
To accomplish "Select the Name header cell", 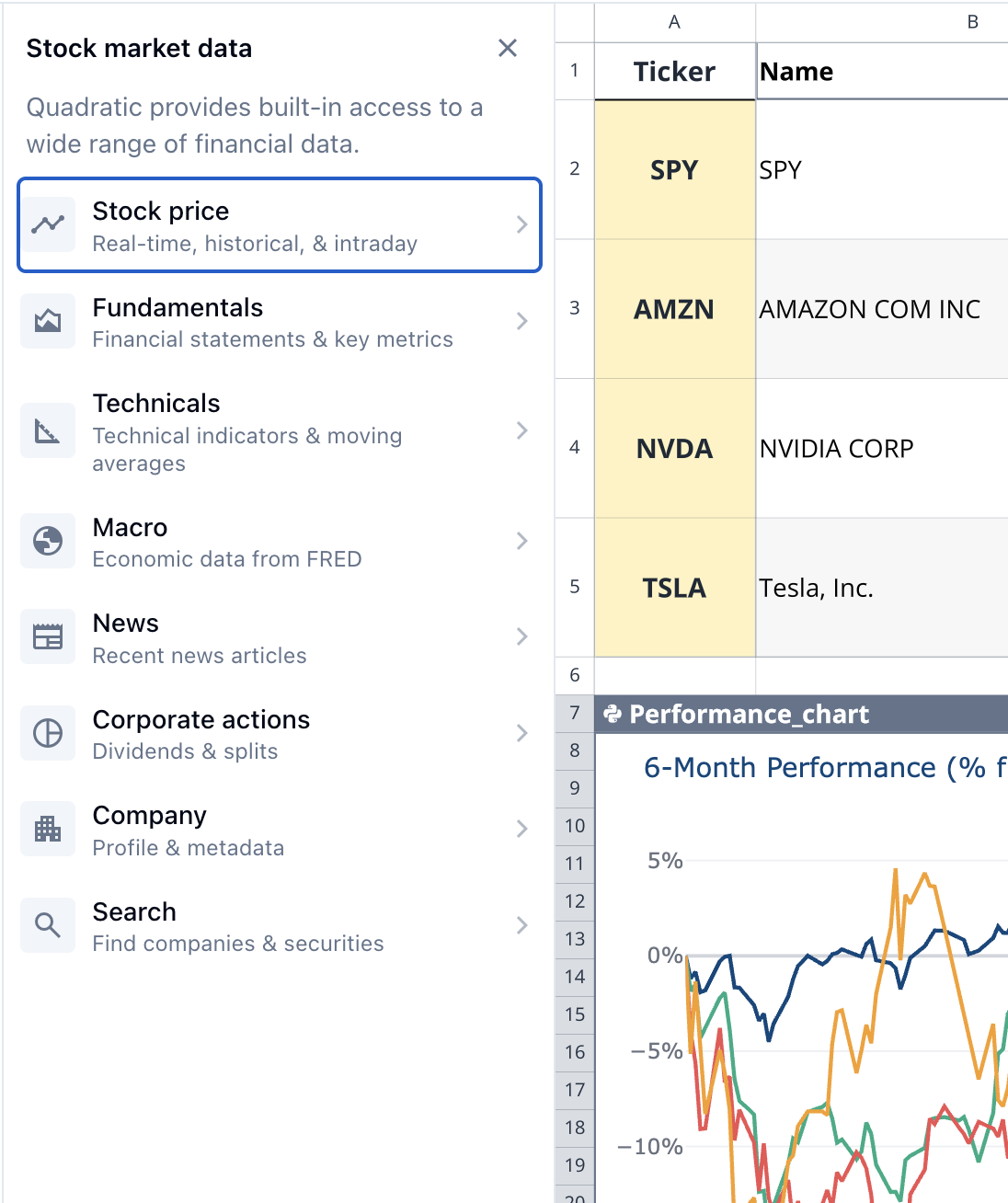I will pyautogui.click(x=882, y=71).
